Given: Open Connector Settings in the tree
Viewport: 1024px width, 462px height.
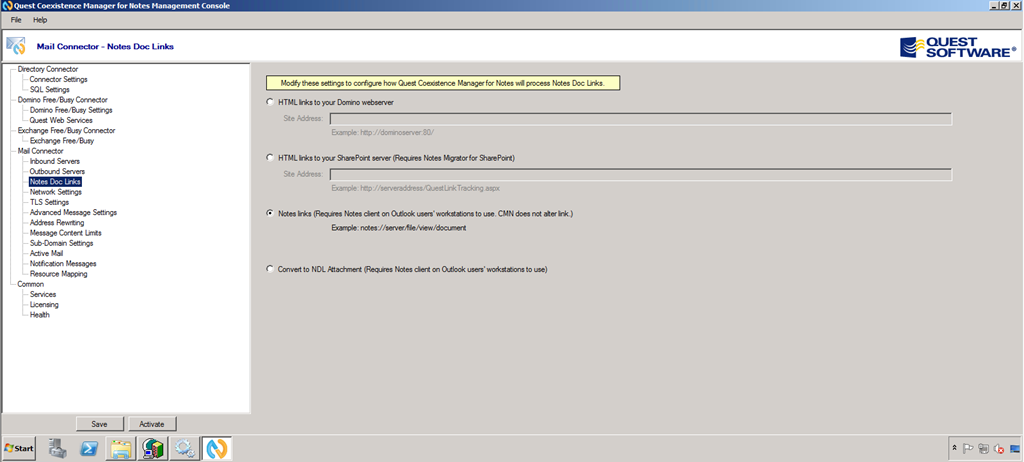Looking at the screenshot, I should click(x=58, y=79).
